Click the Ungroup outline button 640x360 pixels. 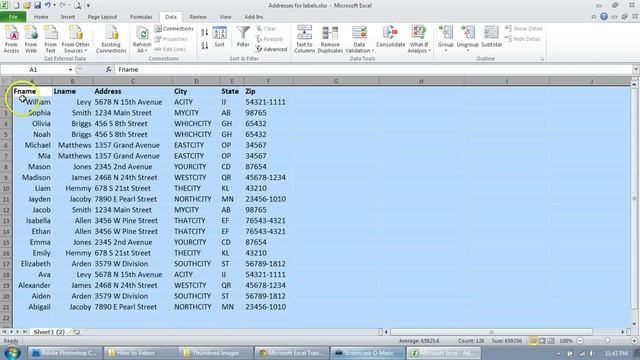[467, 39]
